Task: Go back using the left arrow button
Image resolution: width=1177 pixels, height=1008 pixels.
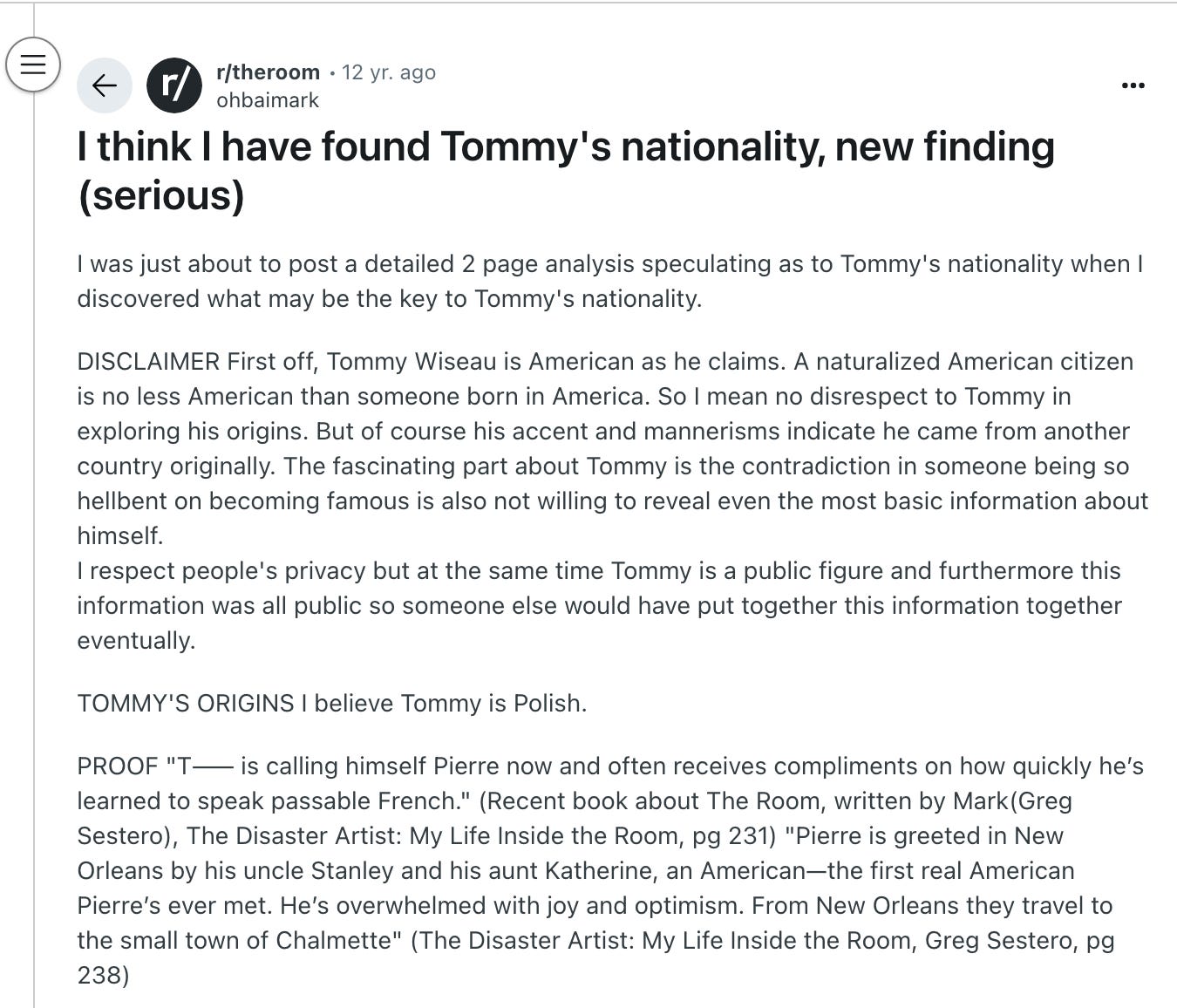Action: [x=105, y=85]
